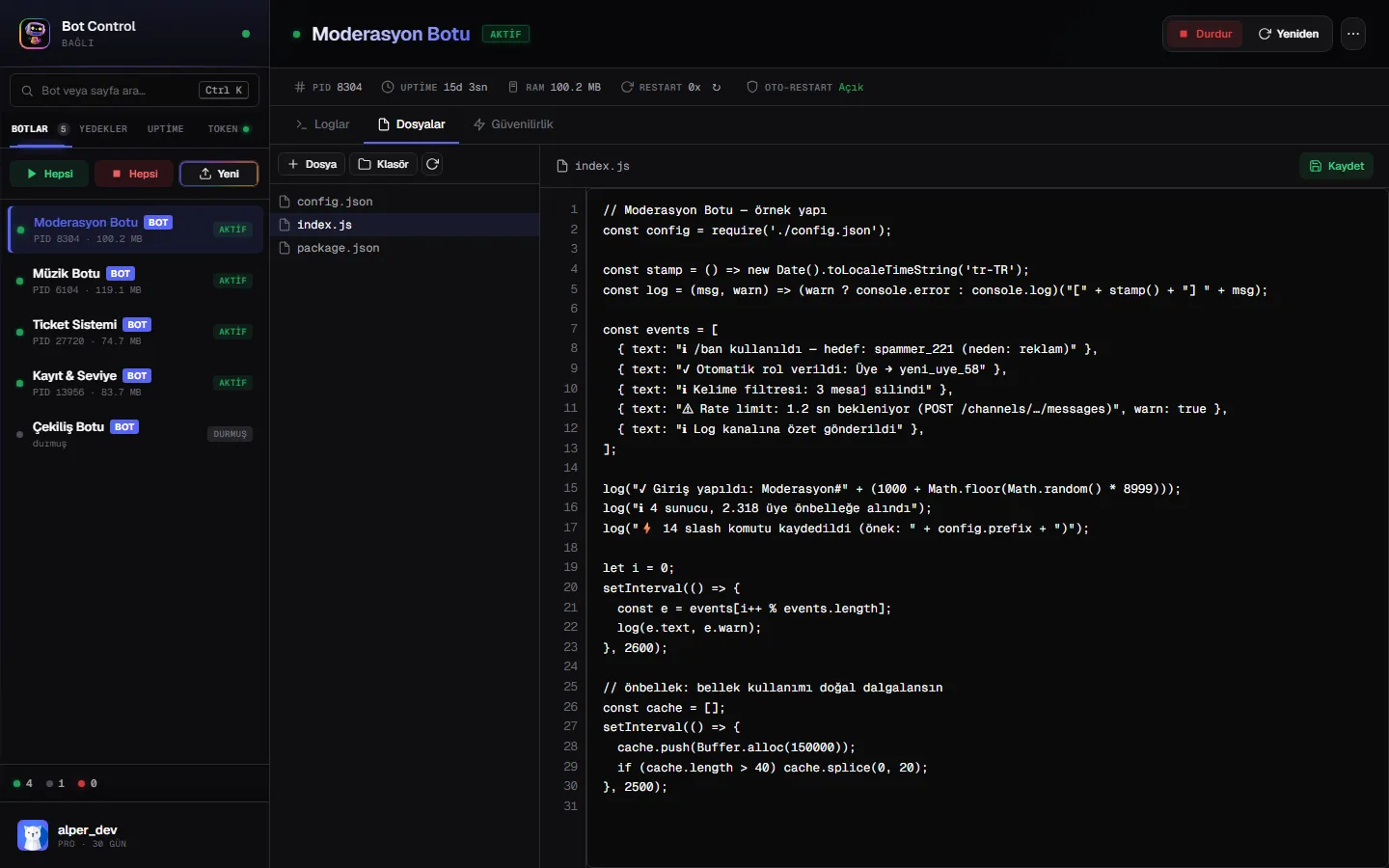Open package.json in the file list

click(405, 248)
